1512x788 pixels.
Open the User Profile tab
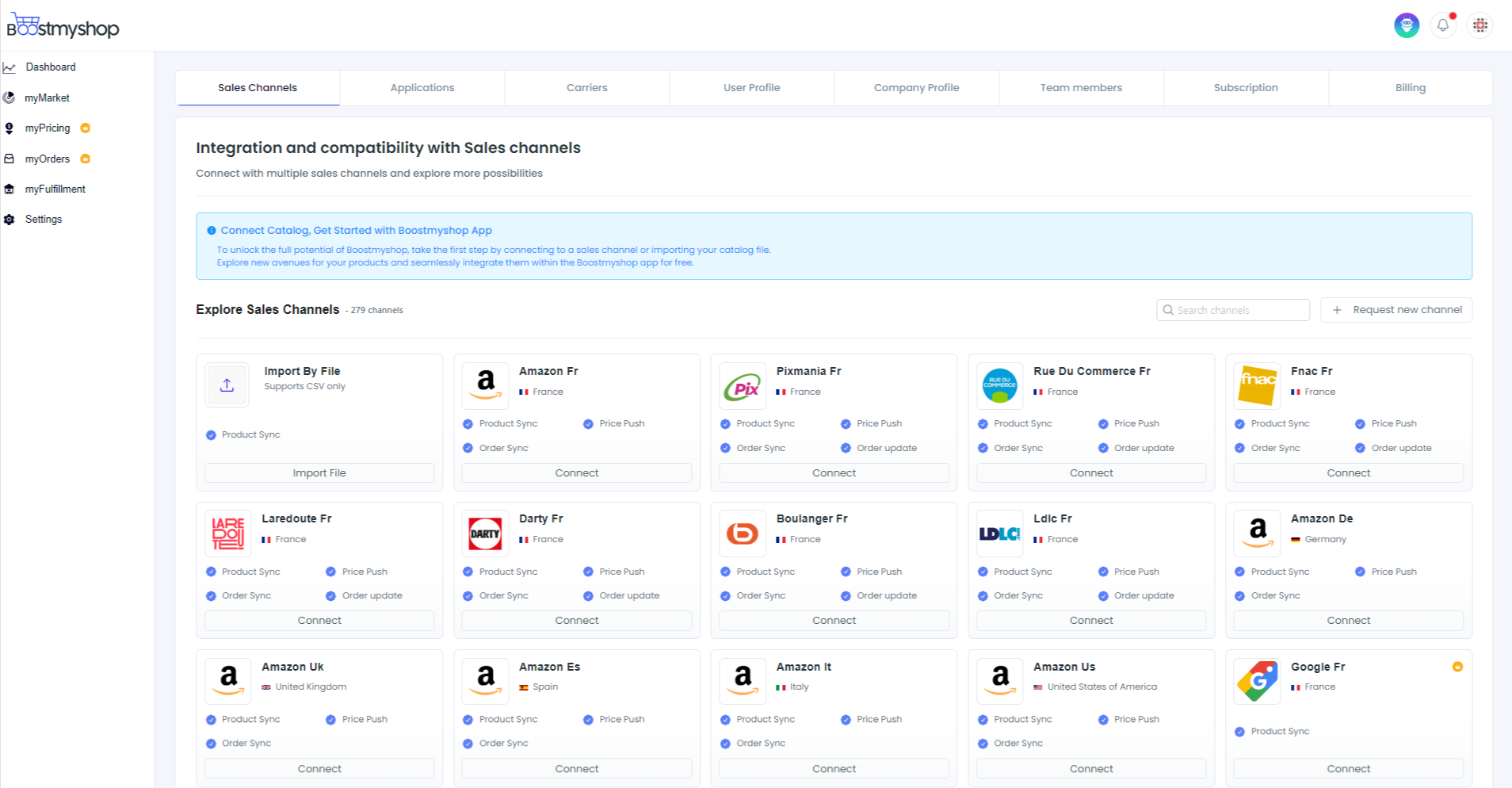click(x=752, y=88)
